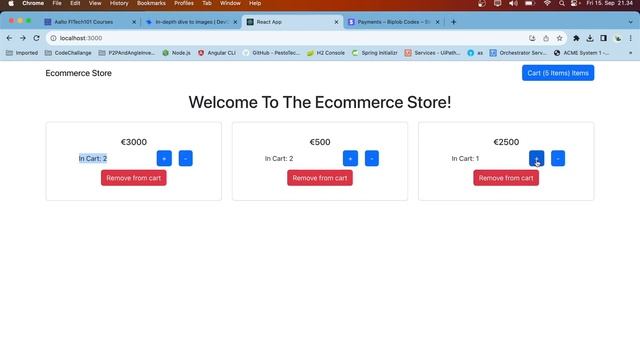
Task: Increase quantity of the €500 product
Action: pos(350,158)
